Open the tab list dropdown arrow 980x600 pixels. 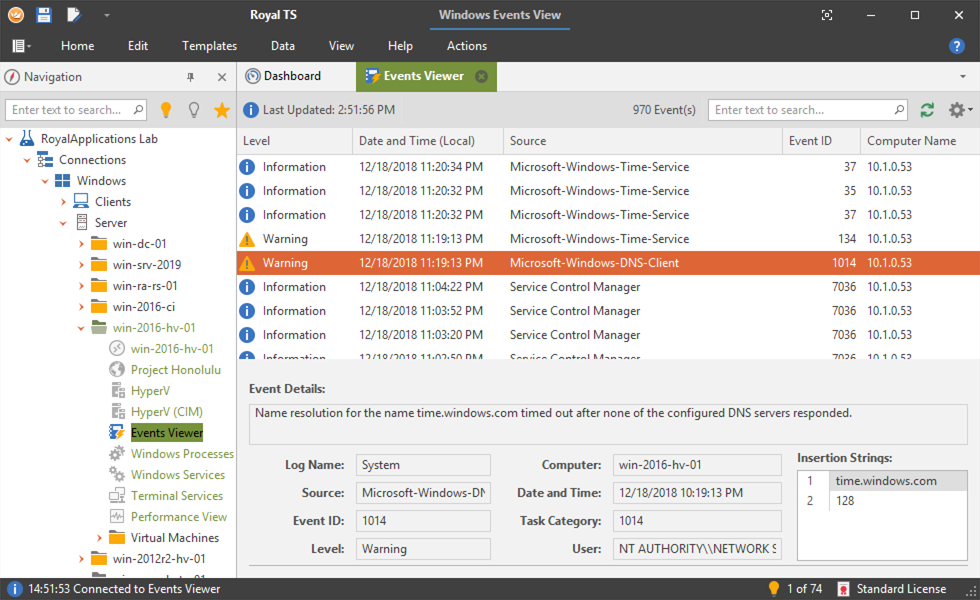coord(962,77)
